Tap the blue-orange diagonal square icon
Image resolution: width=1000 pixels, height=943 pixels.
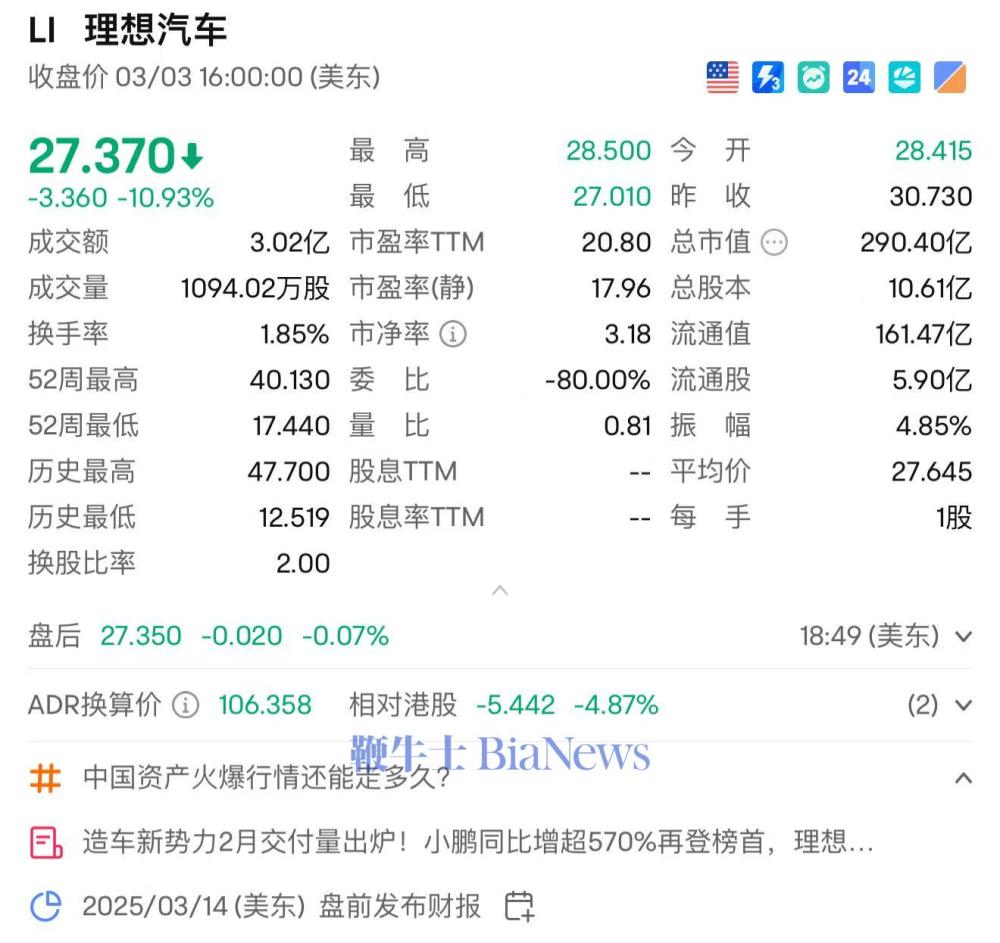pyautogui.click(x=950, y=78)
